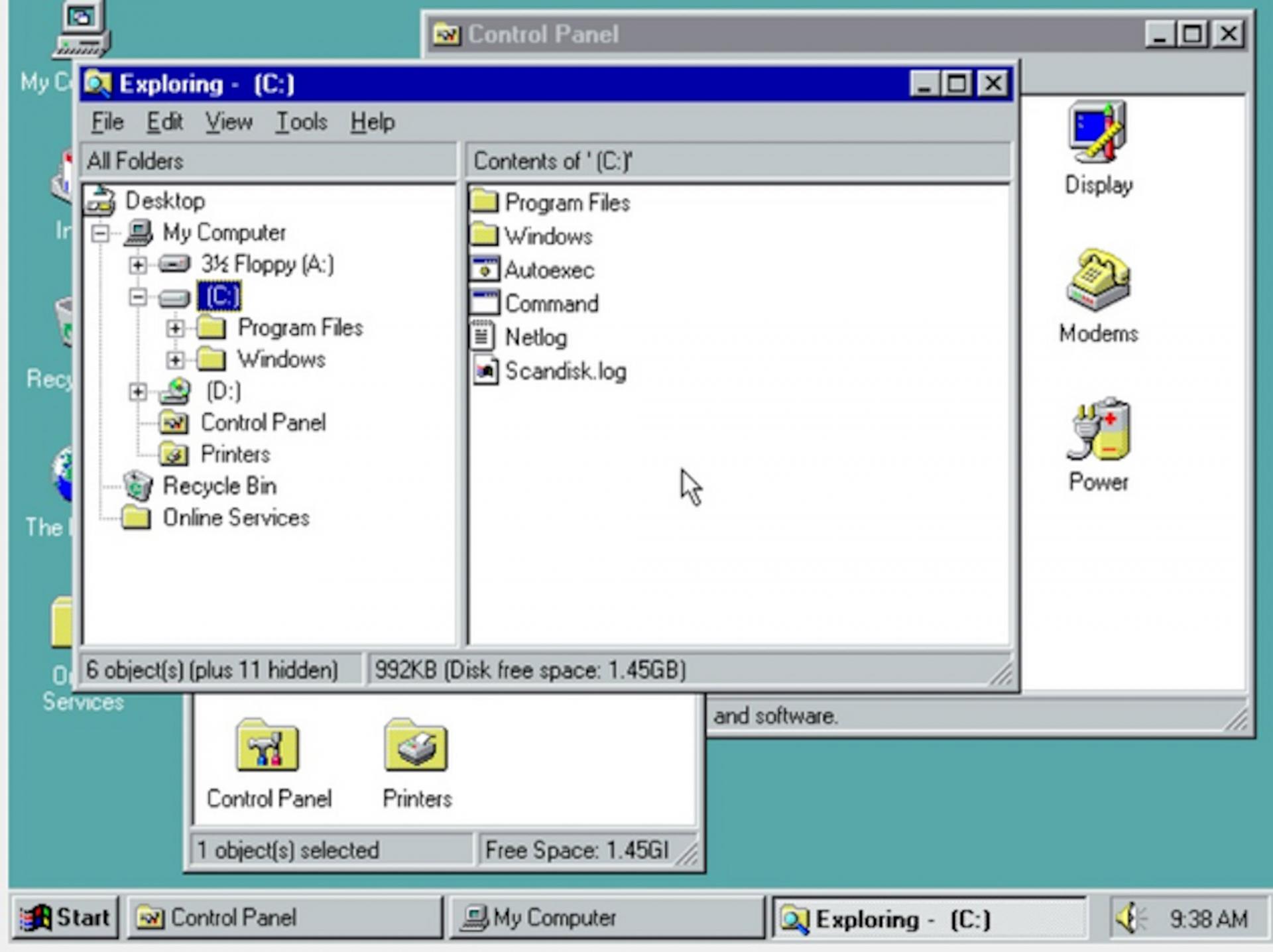Click the Control Panel folder icon in My Computer window
This screenshot has height=952, width=1273.
[x=268, y=746]
